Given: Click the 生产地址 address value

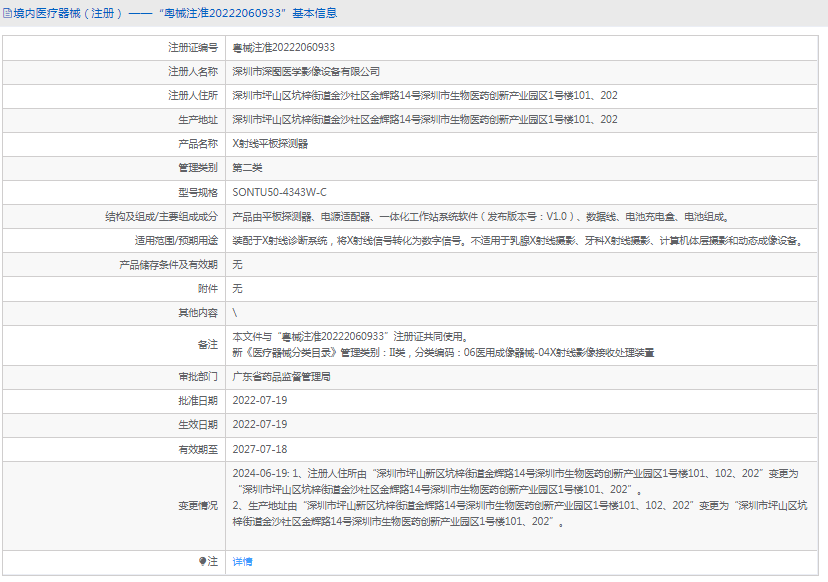Looking at the screenshot, I should 424,119.
